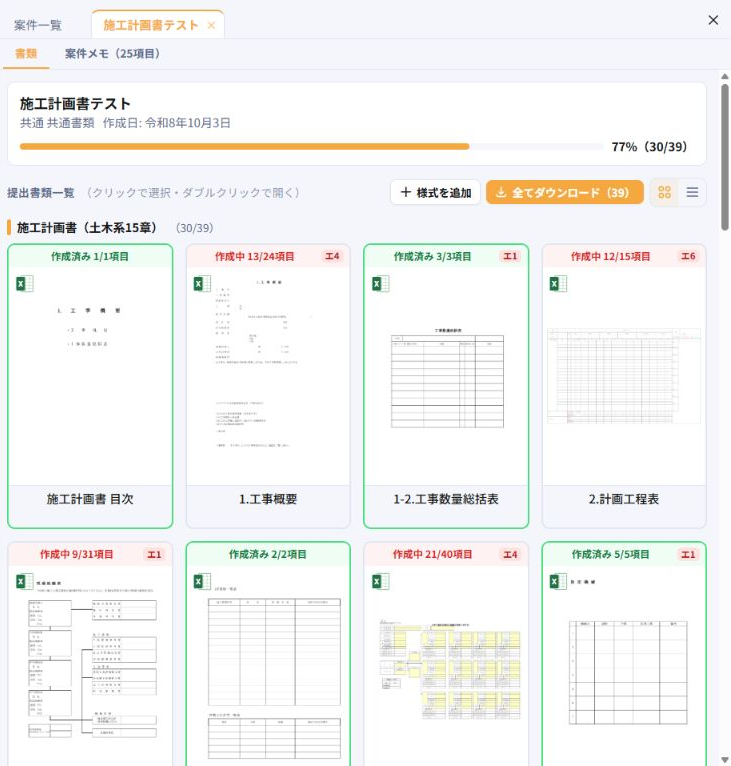Click エ4 badge on 1.工事概要 card
731x766 pixels.
click(332, 256)
